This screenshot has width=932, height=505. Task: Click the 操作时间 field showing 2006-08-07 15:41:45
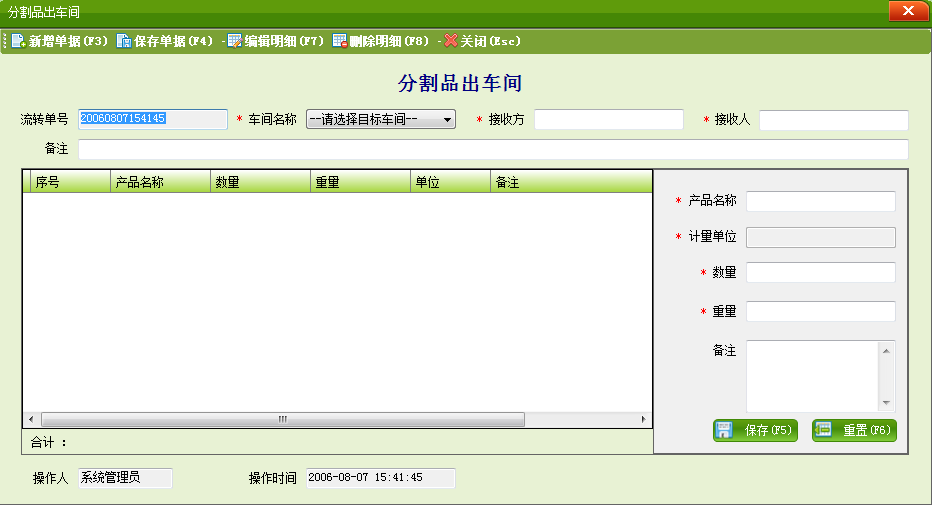(x=381, y=478)
